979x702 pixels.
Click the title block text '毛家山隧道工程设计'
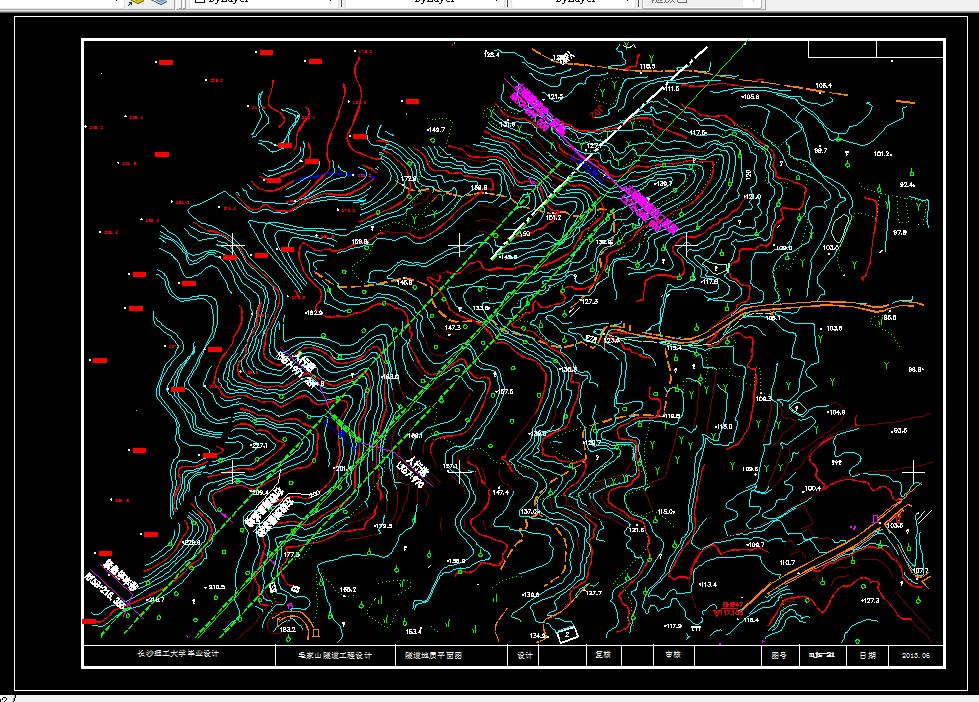[335, 655]
